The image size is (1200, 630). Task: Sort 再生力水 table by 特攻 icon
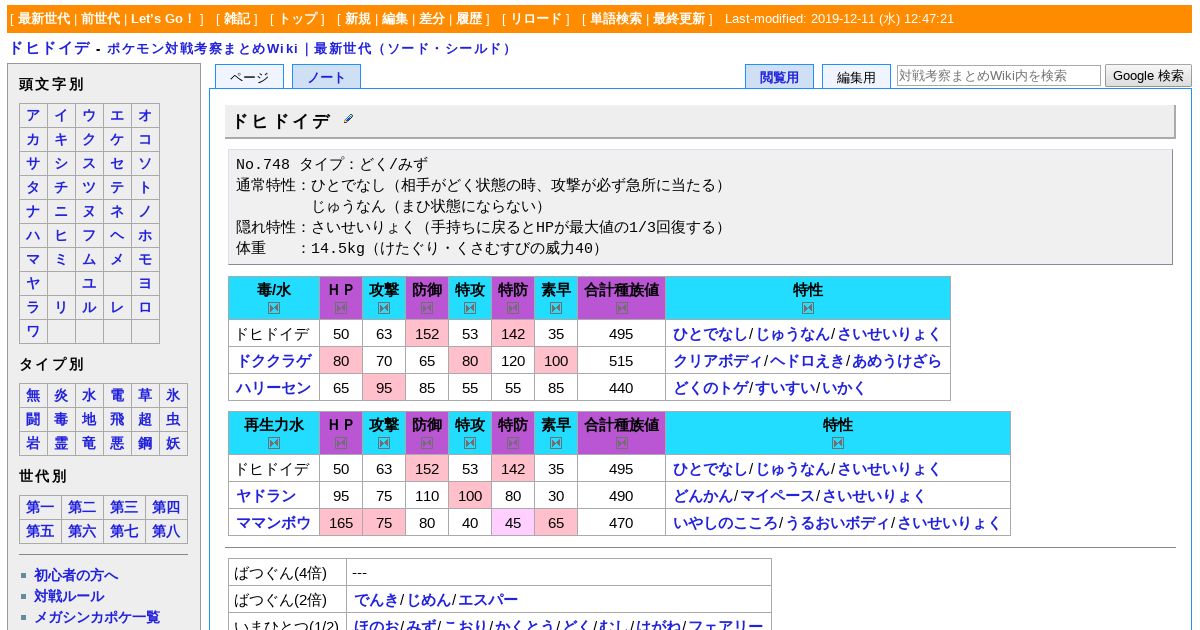[470, 443]
